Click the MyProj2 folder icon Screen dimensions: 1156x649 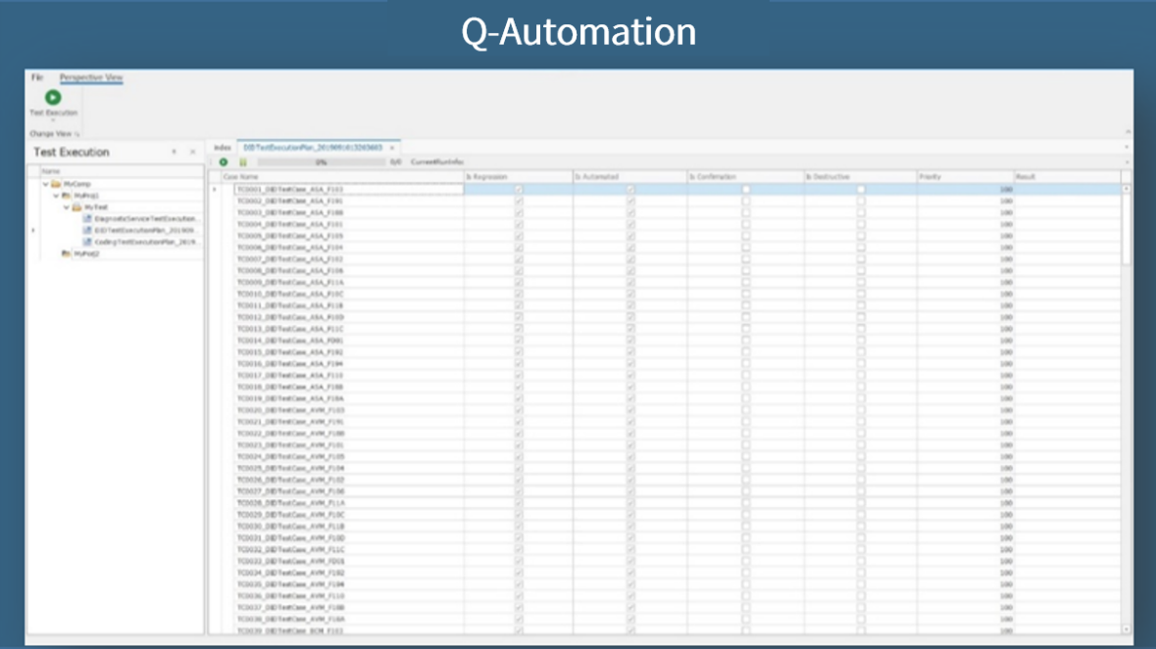(x=66, y=254)
